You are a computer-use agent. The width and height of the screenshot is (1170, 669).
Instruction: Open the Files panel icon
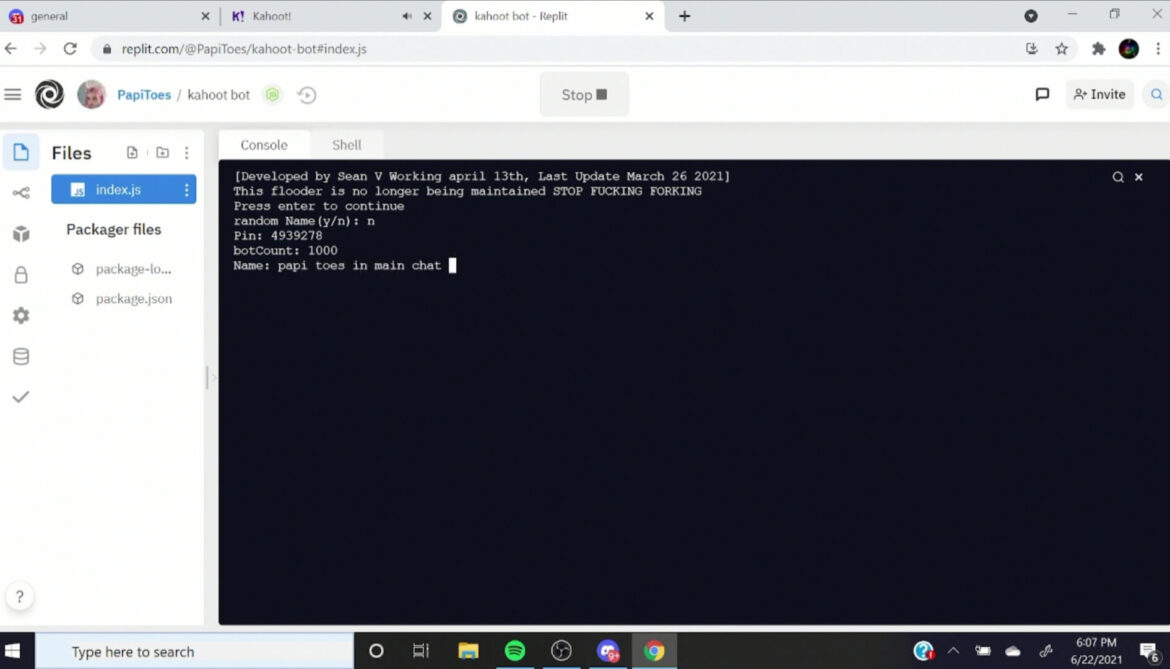(21, 152)
